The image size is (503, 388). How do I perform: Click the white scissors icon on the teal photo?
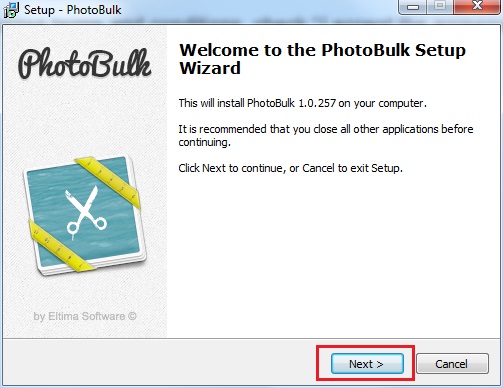85,212
